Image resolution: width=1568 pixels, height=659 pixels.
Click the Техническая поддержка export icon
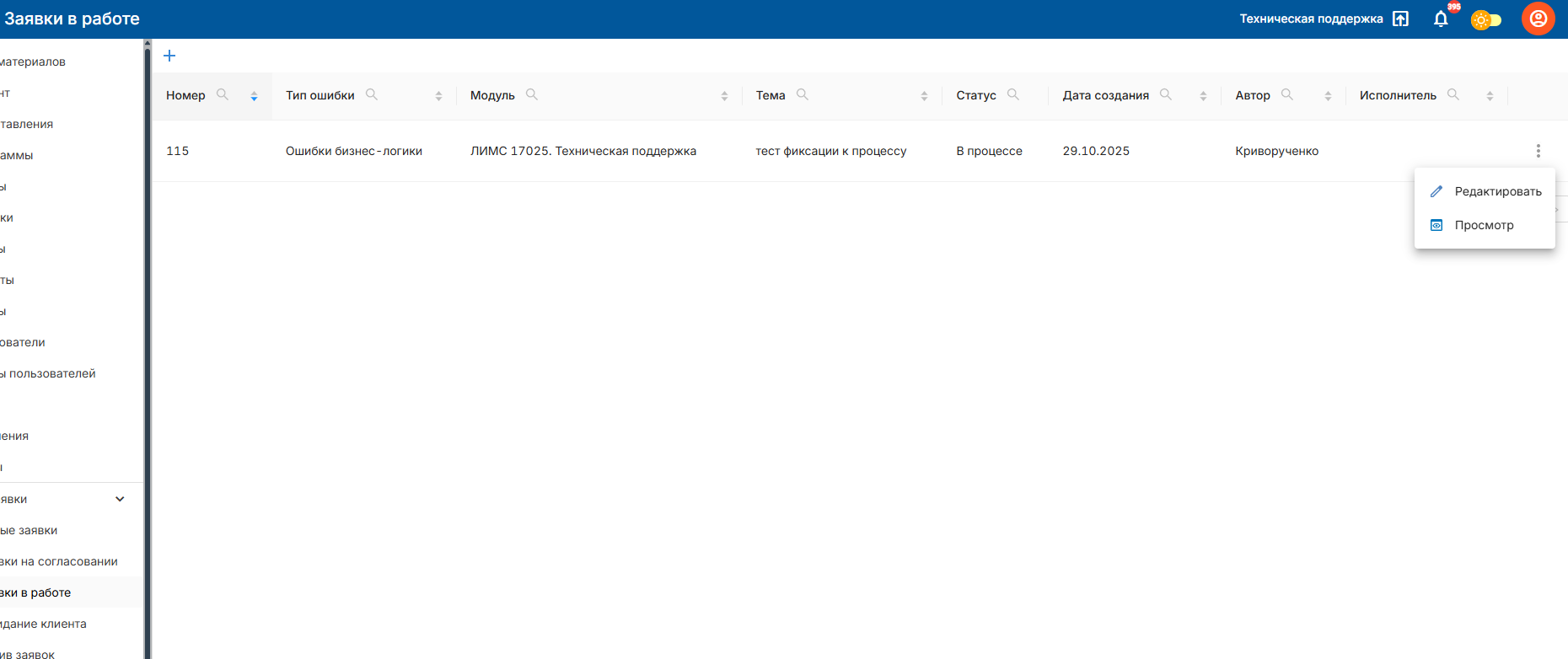(x=1400, y=19)
